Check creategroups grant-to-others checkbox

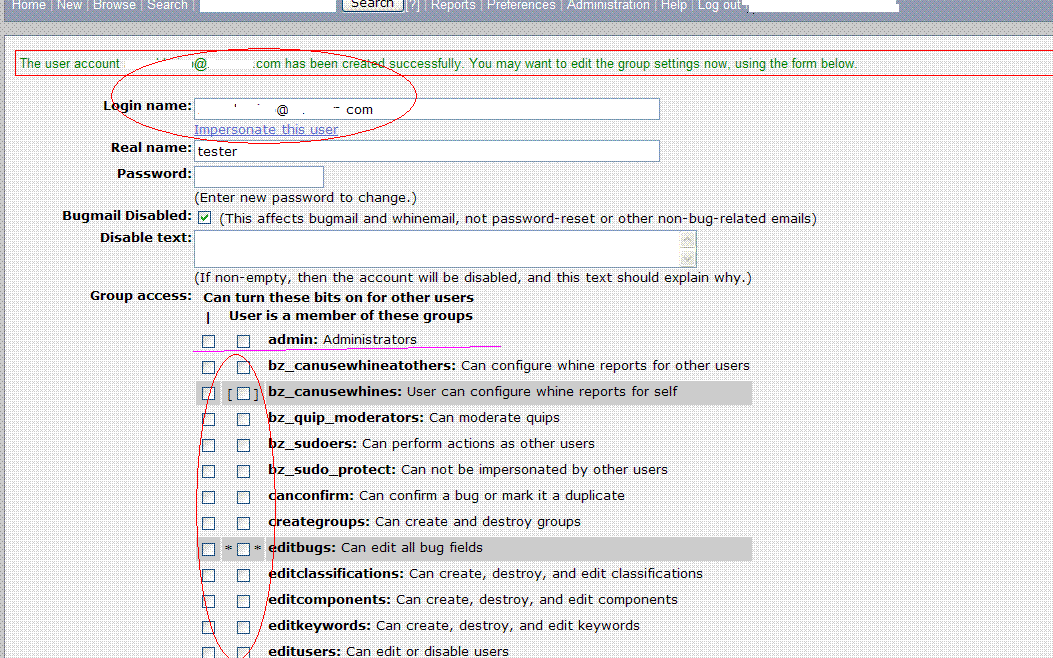click(208, 523)
